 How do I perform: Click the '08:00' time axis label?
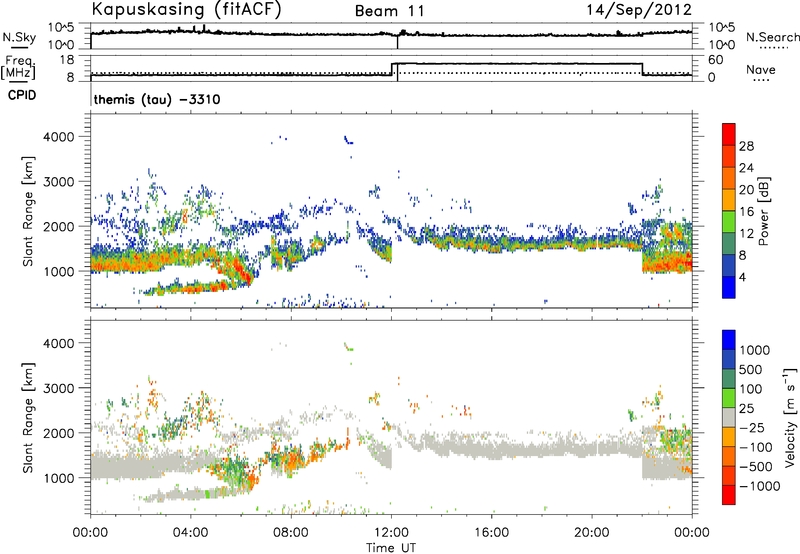point(291,533)
